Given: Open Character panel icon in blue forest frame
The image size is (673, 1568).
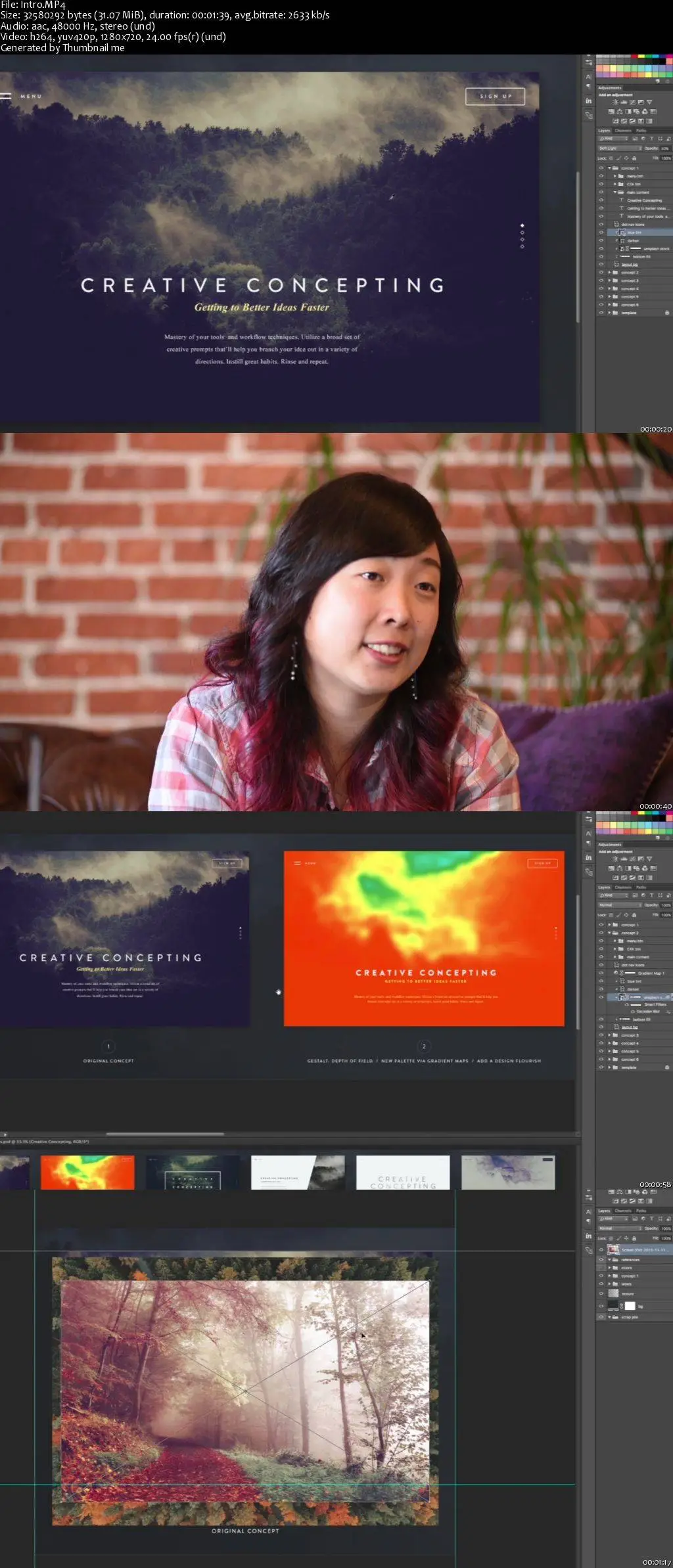Looking at the screenshot, I should (x=588, y=77).
